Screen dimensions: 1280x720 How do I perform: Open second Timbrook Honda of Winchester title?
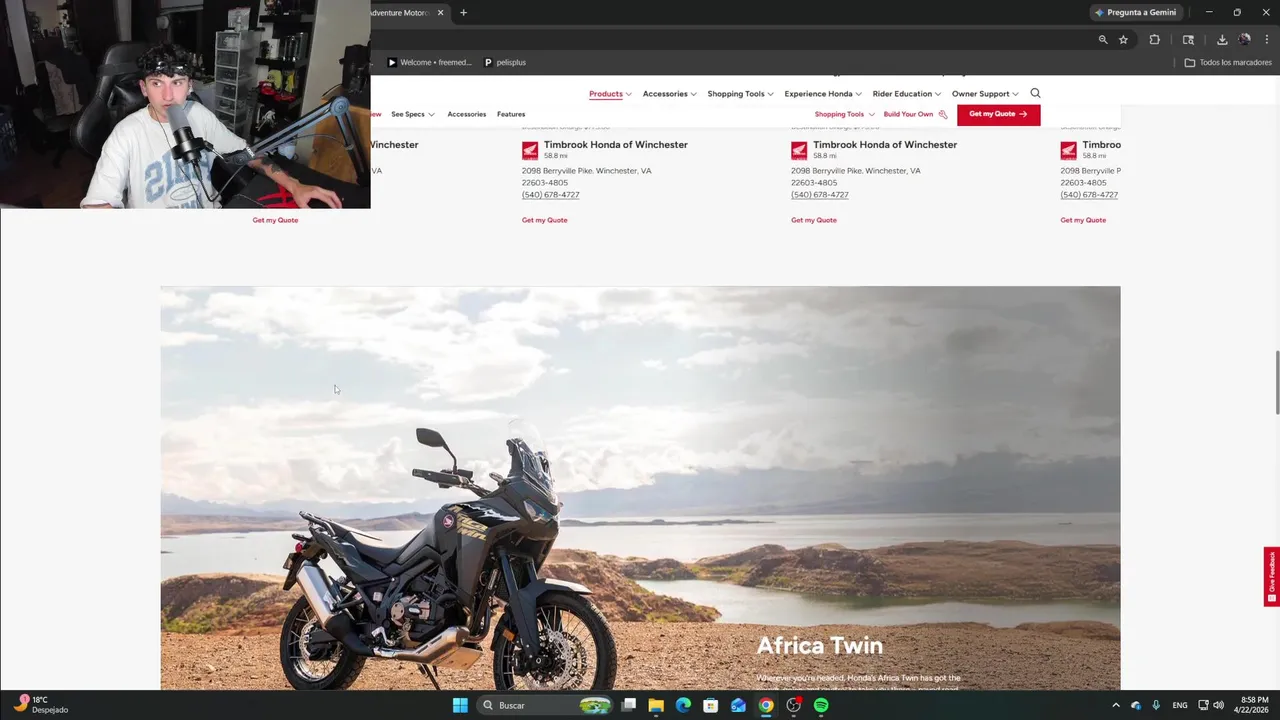coord(616,145)
